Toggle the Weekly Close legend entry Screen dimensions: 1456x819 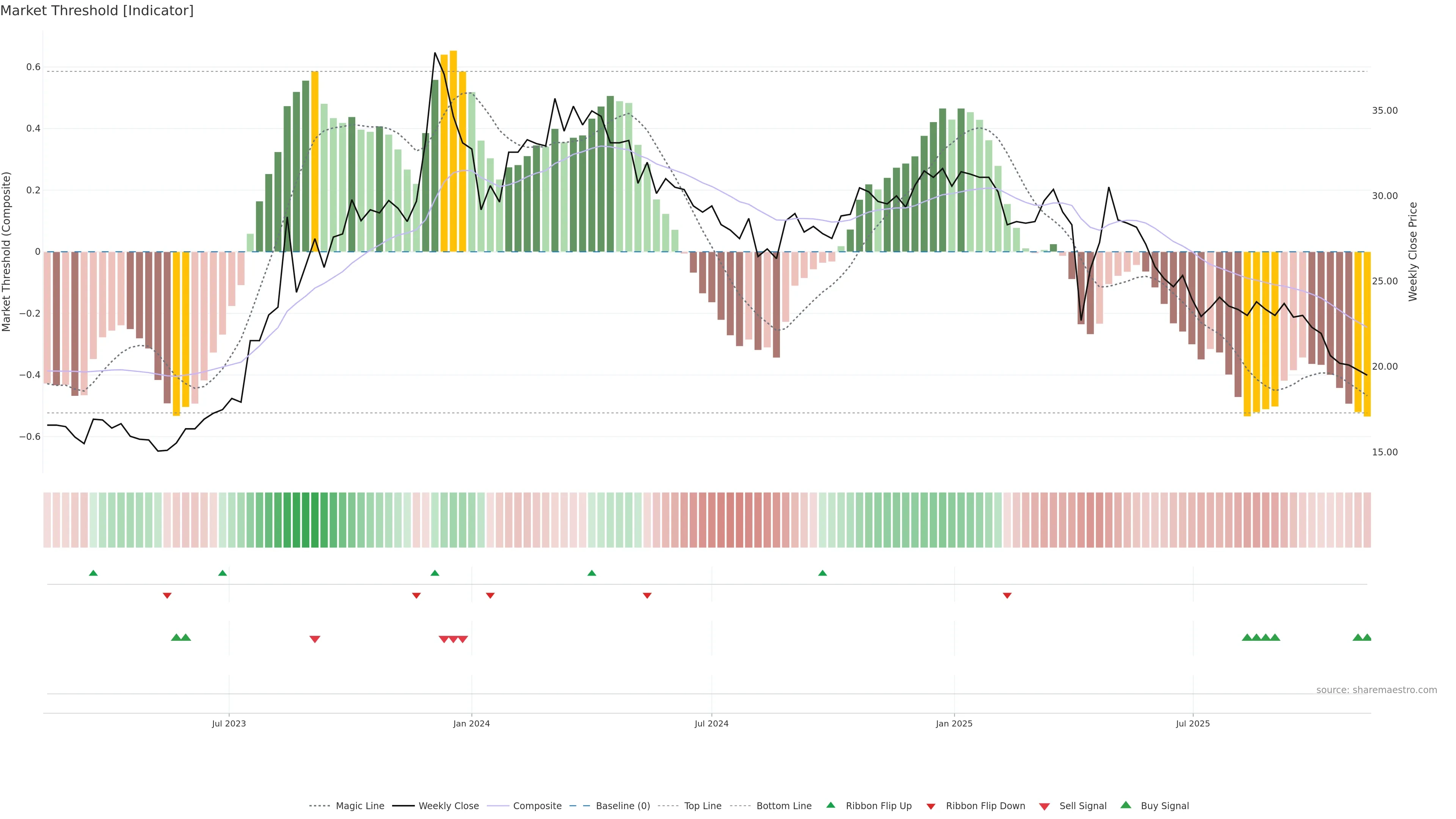coord(448,806)
